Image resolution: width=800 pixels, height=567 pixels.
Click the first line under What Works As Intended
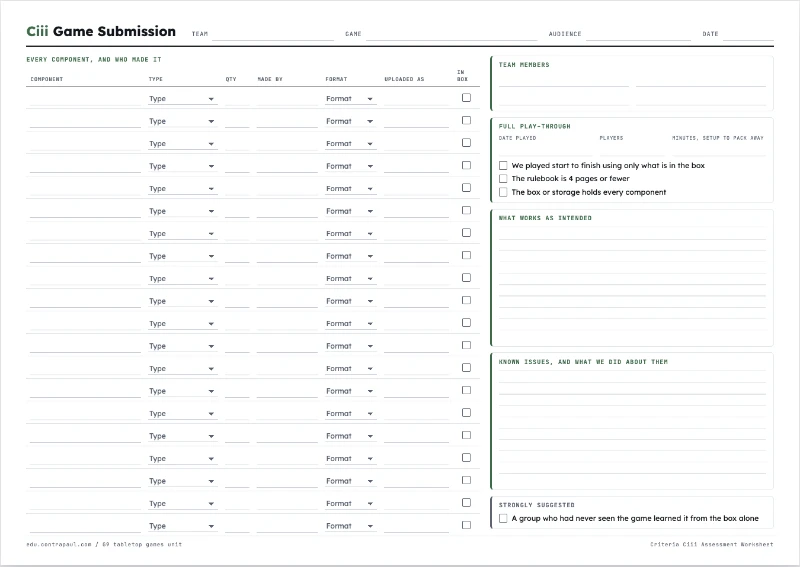tap(632, 234)
